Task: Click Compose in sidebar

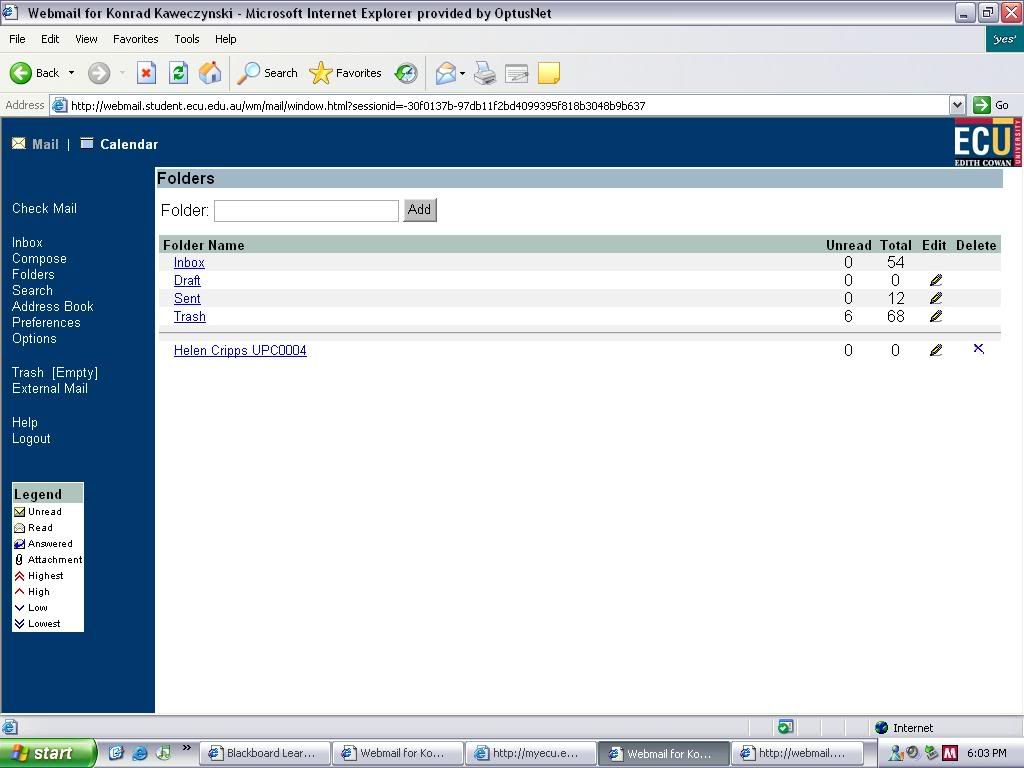Action: point(39,259)
